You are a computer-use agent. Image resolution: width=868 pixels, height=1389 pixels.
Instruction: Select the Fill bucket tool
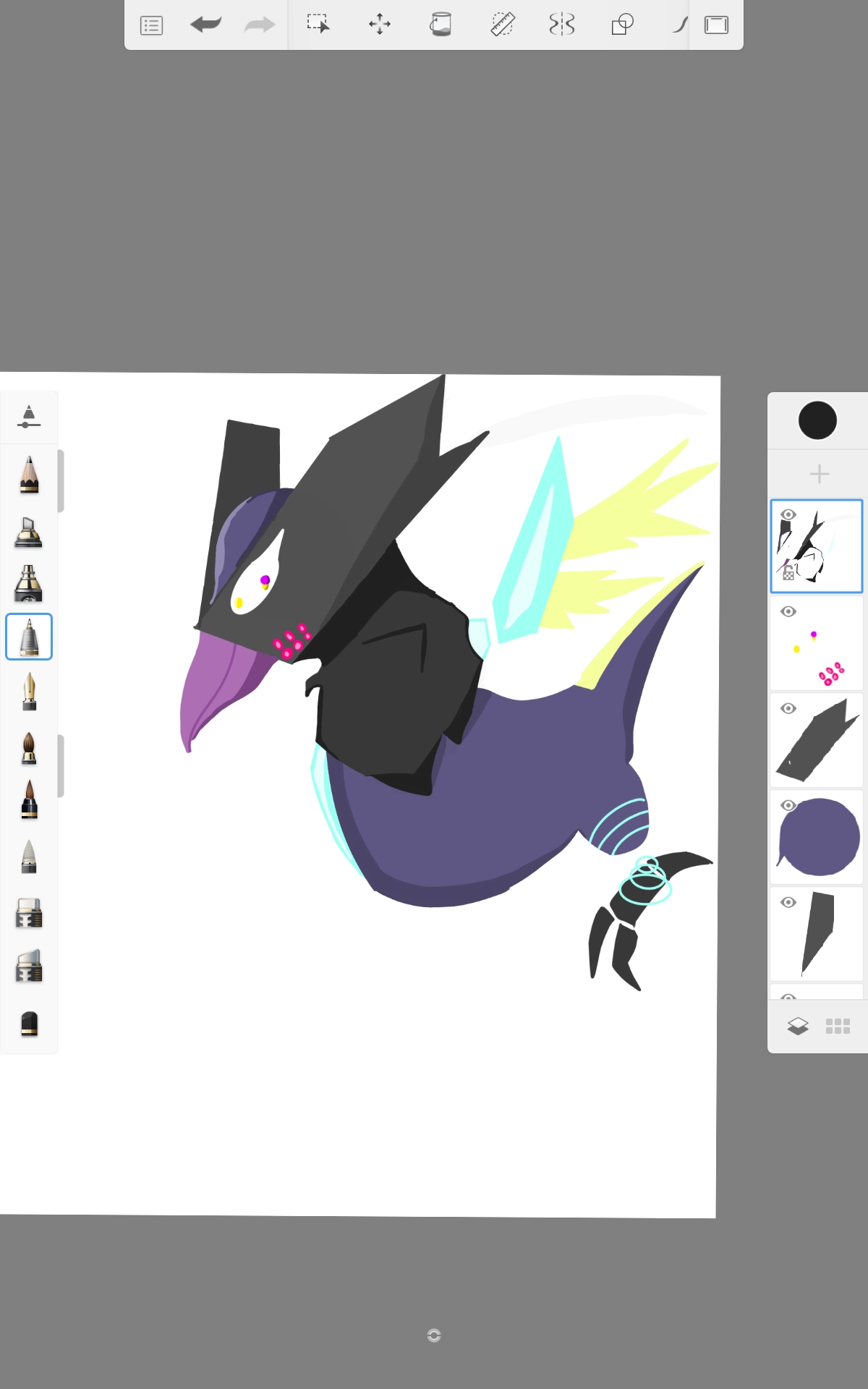pos(441,25)
